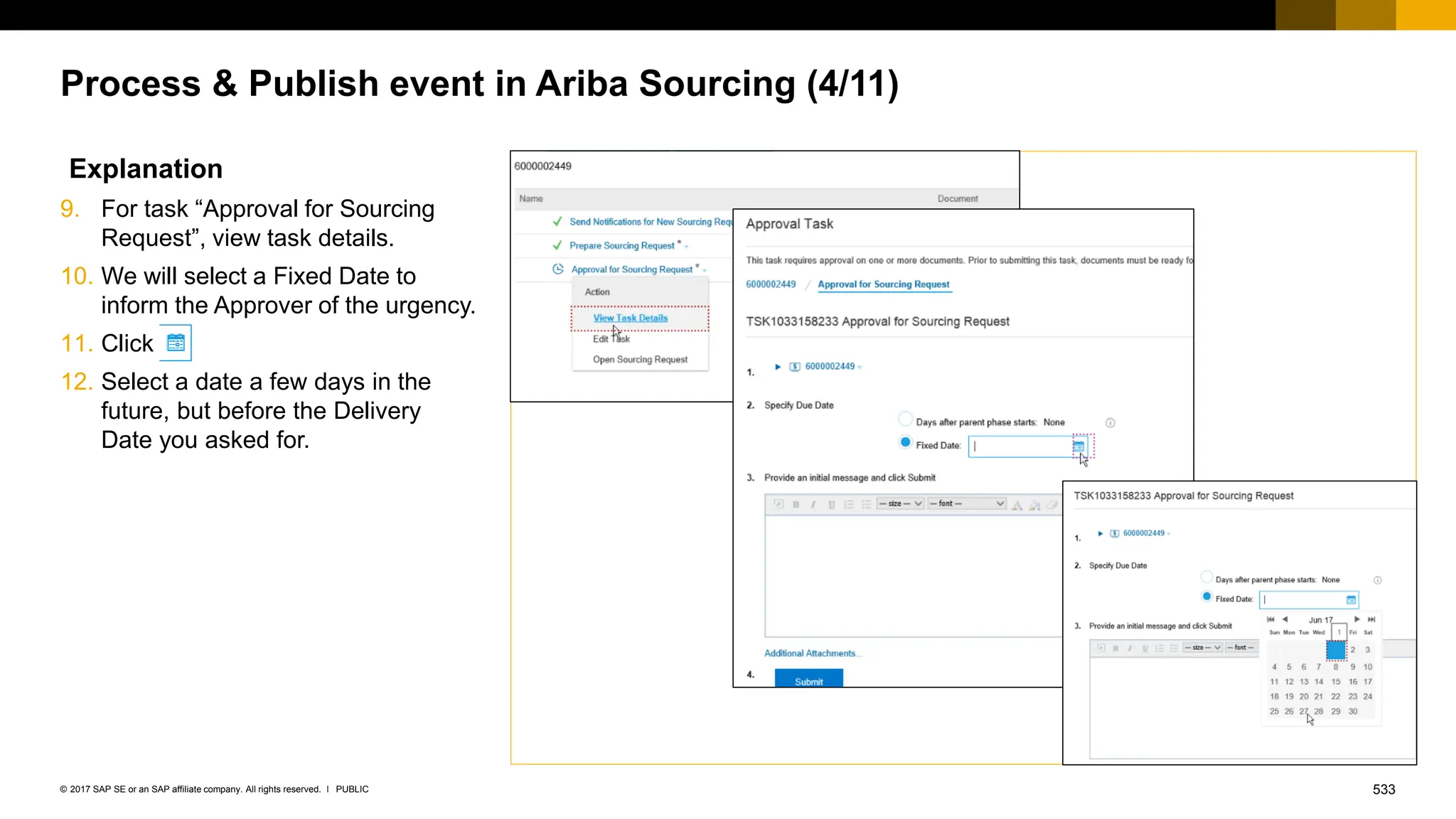Viewport: 1456px width, 819px height.
Task: Open Approval for Sourcing Request task link
Action: click(632, 269)
